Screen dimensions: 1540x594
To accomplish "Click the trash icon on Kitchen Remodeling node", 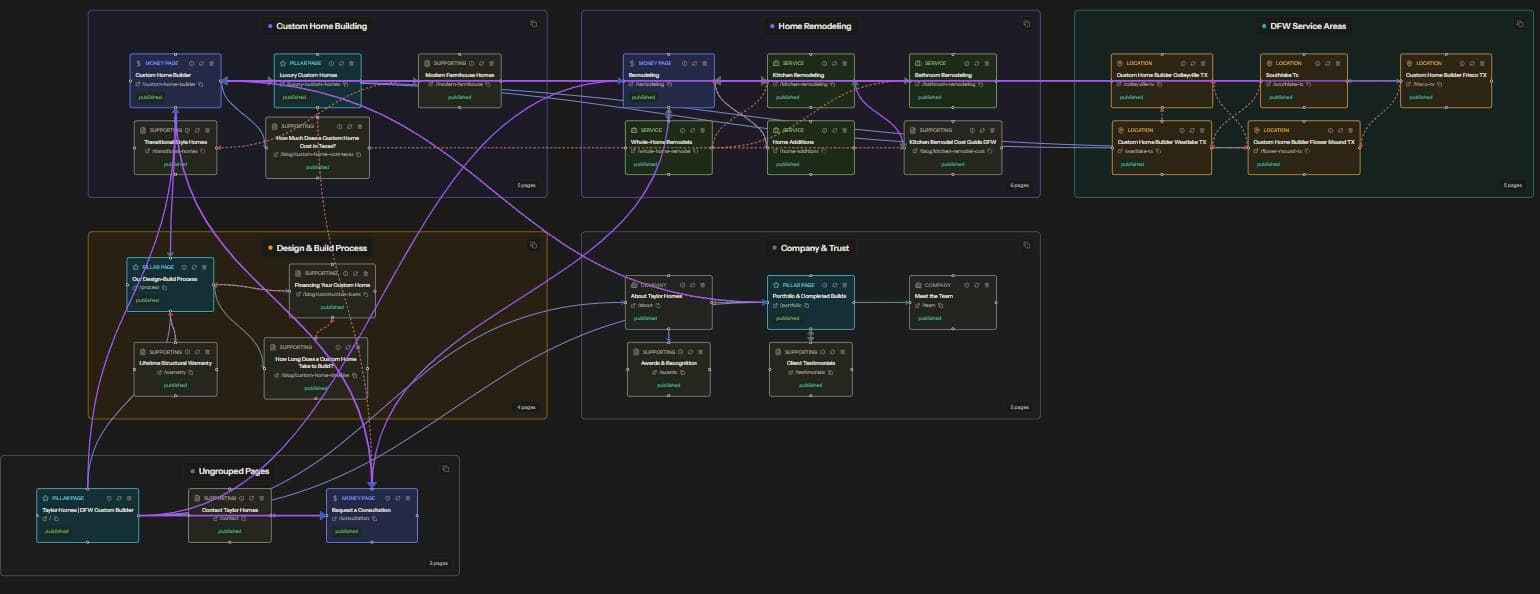I will point(845,63).
